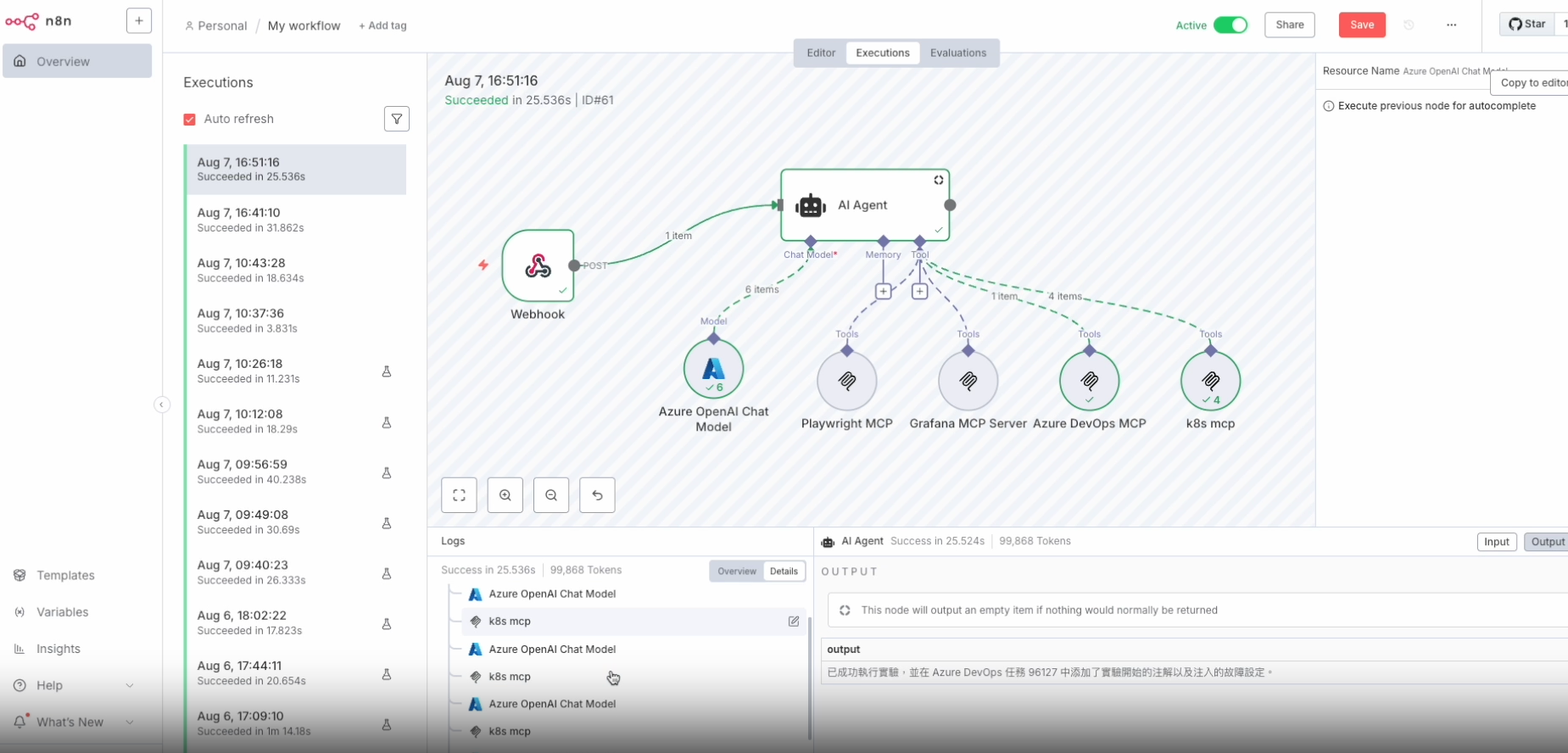Toggle the Active workflow switch
This screenshot has width=1568, height=753.
coord(1230,25)
